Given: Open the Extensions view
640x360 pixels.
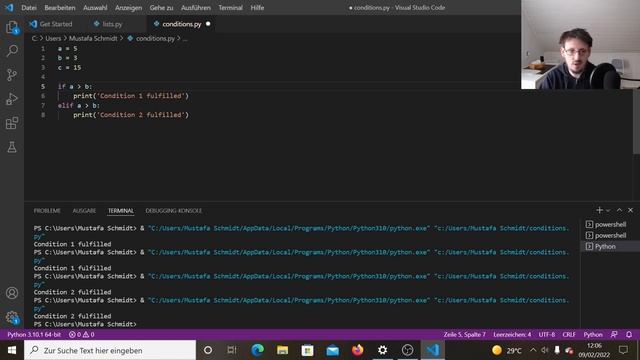Looking at the screenshot, I should click(12, 123).
